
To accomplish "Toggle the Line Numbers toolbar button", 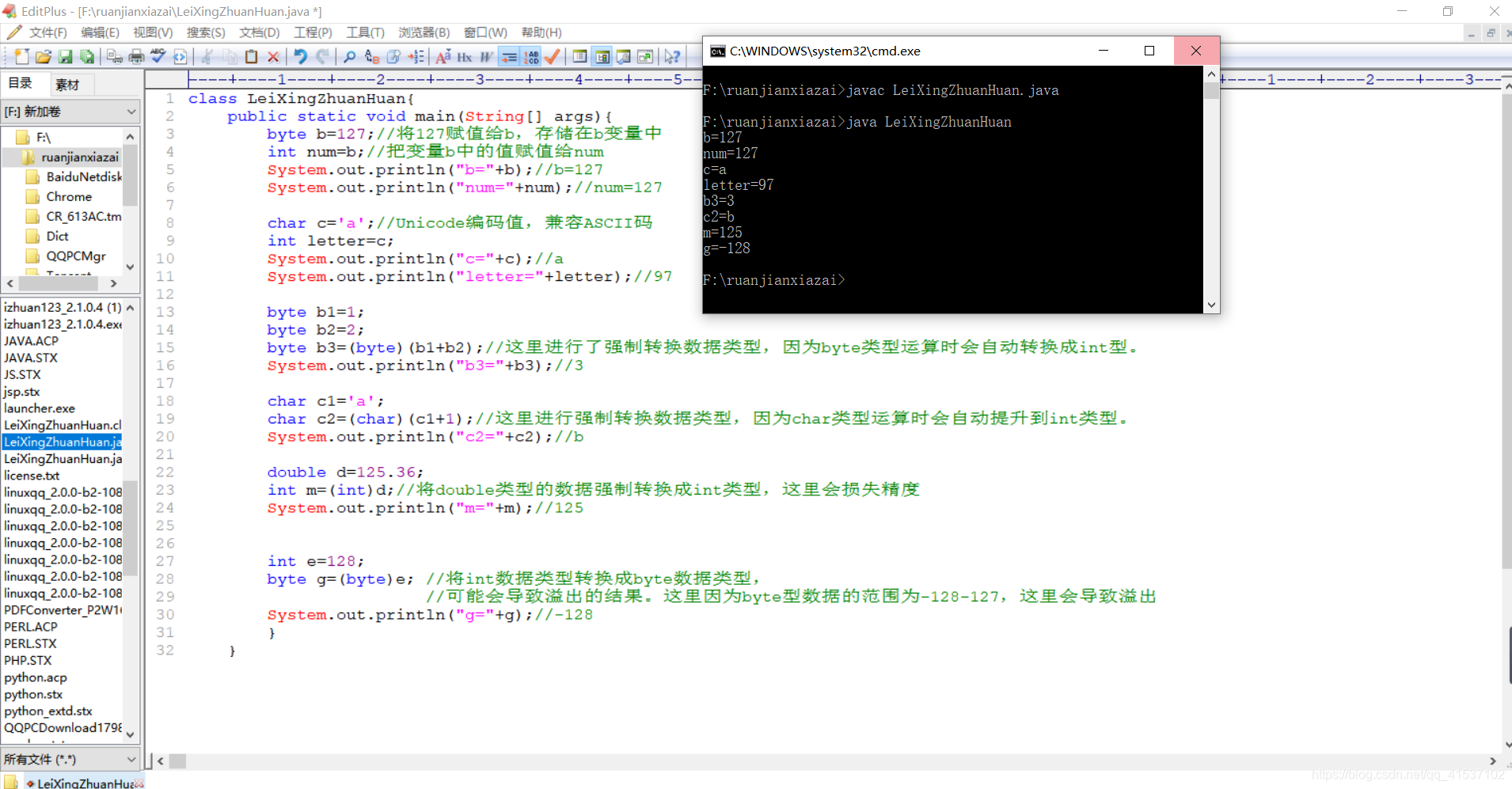I will point(531,56).
